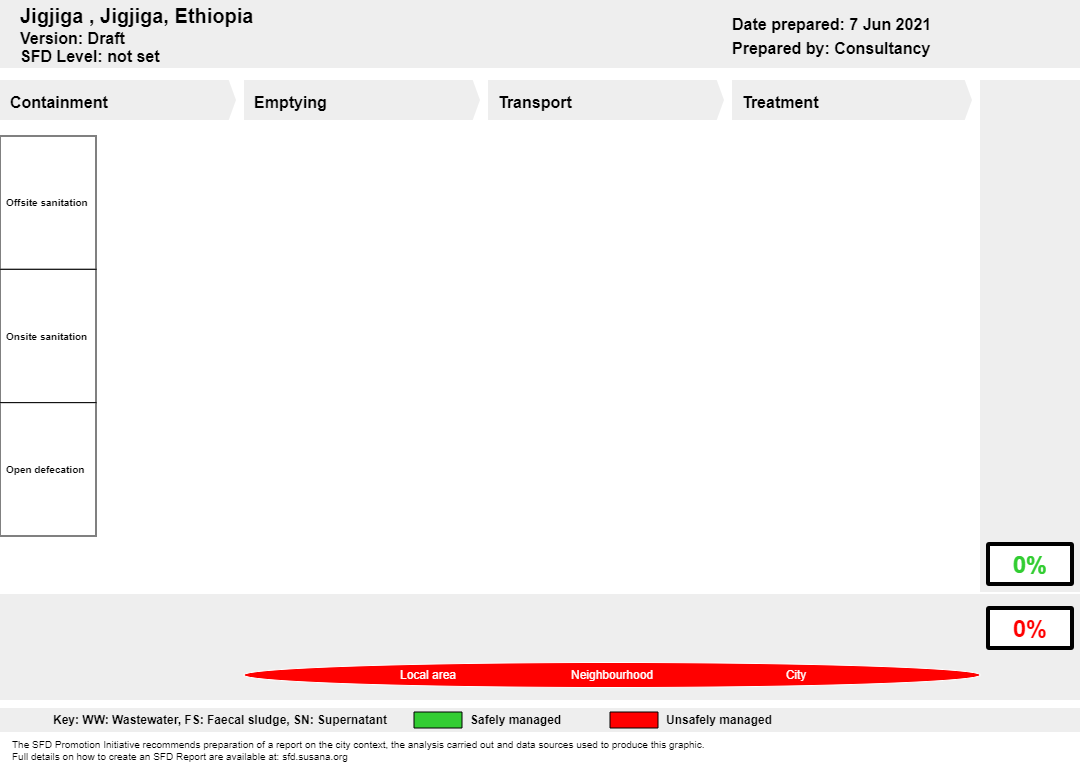Viewport: 1080px width, 764px height.
Task: Click Prepared by: Consultancy text
Action: pyautogui.click(x=831, y=48)
